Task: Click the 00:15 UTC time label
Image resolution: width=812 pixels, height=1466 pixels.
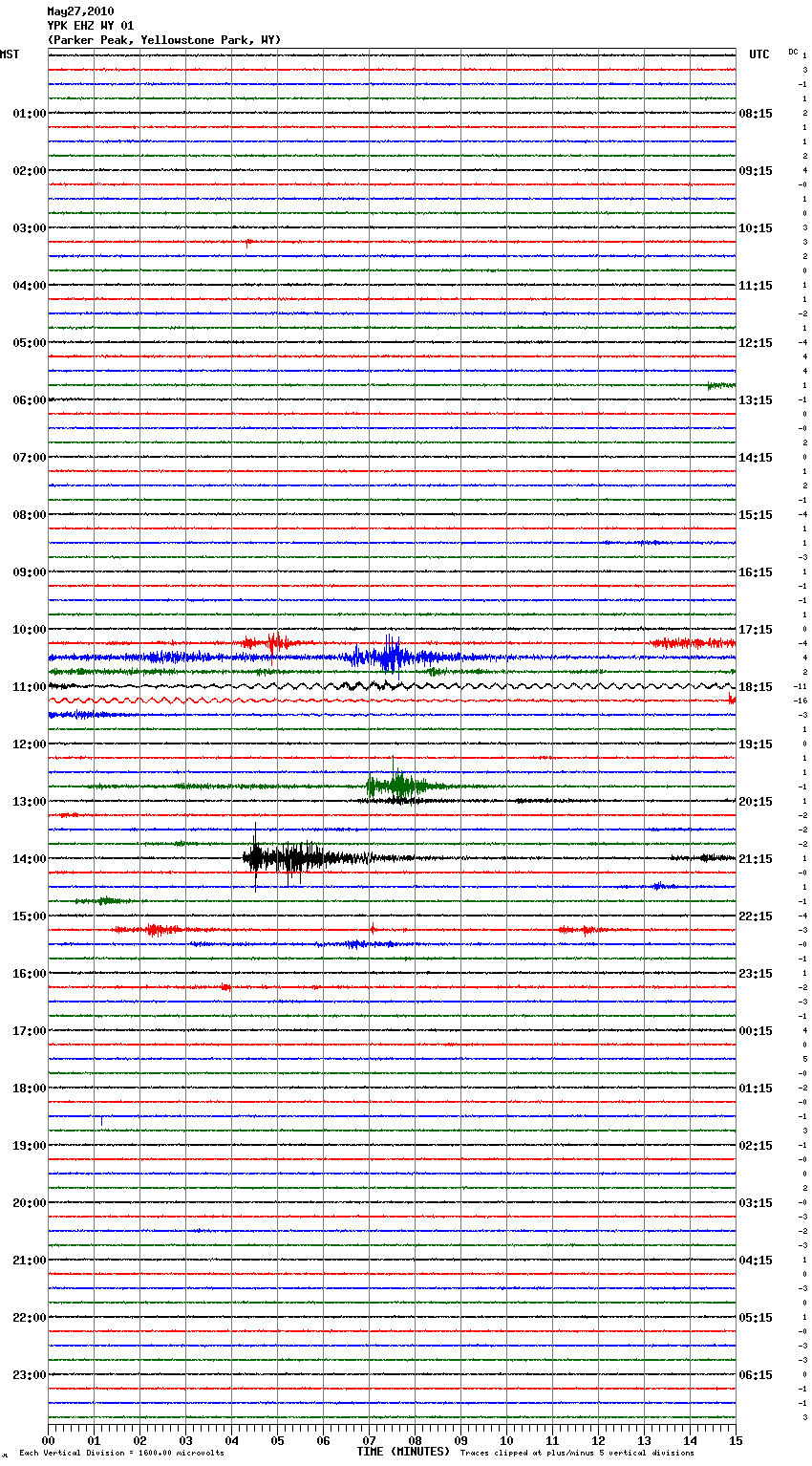Action: [756, 1031]
